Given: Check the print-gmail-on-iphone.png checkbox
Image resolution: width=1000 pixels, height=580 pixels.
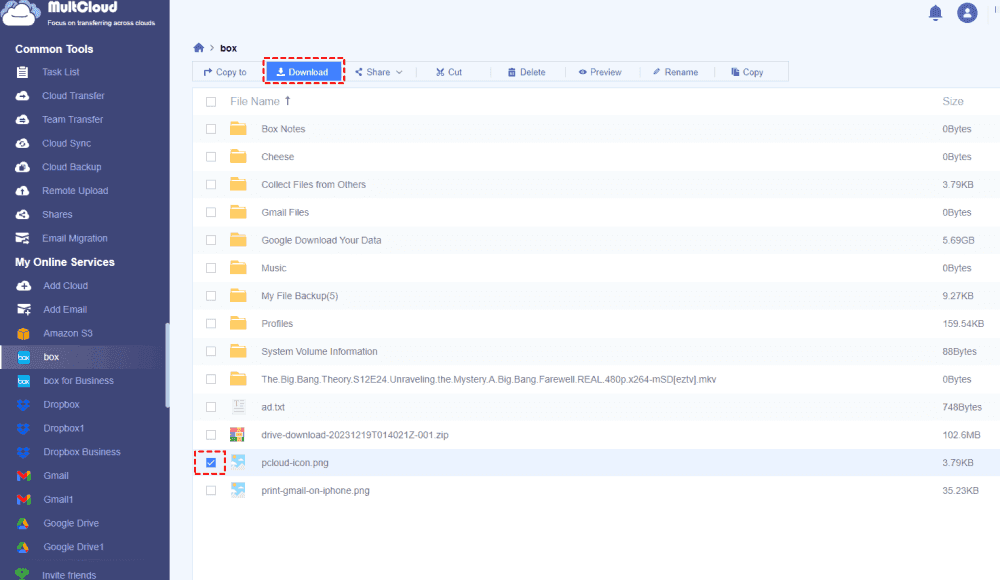Looking at the screenshot, I should (x=211, y=491).
